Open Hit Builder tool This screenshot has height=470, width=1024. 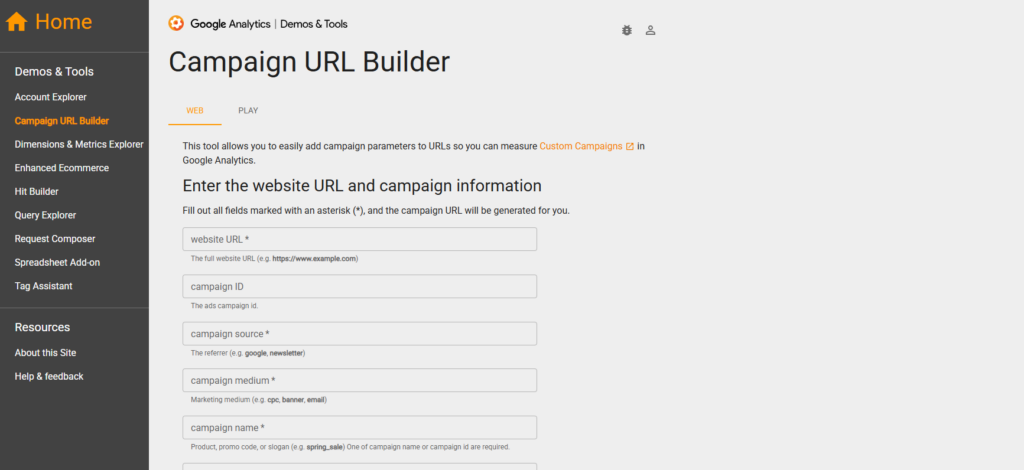pyautogui.click(x=37, y=191)
